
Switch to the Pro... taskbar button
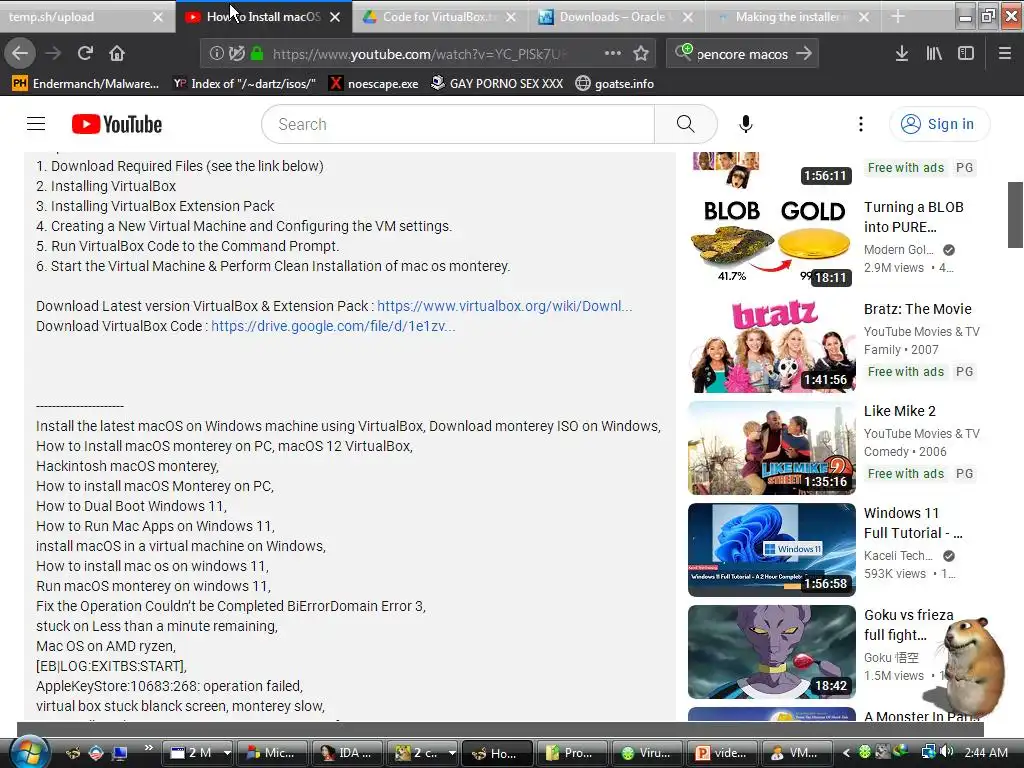(x=571, y=753)
